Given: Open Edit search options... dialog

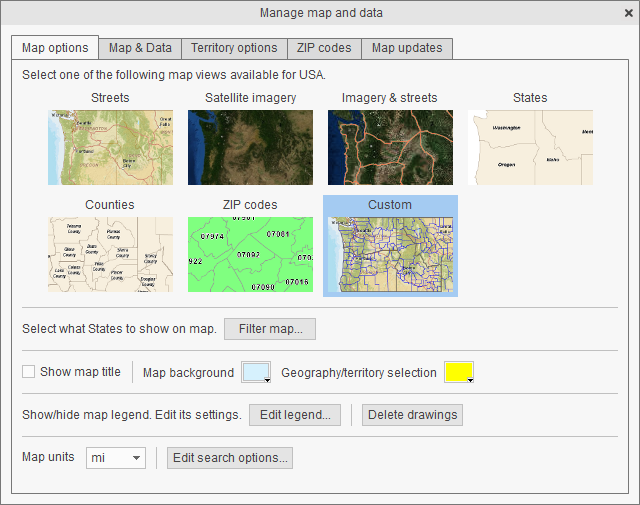Looking at the screenshot, I should pos(230,458).
